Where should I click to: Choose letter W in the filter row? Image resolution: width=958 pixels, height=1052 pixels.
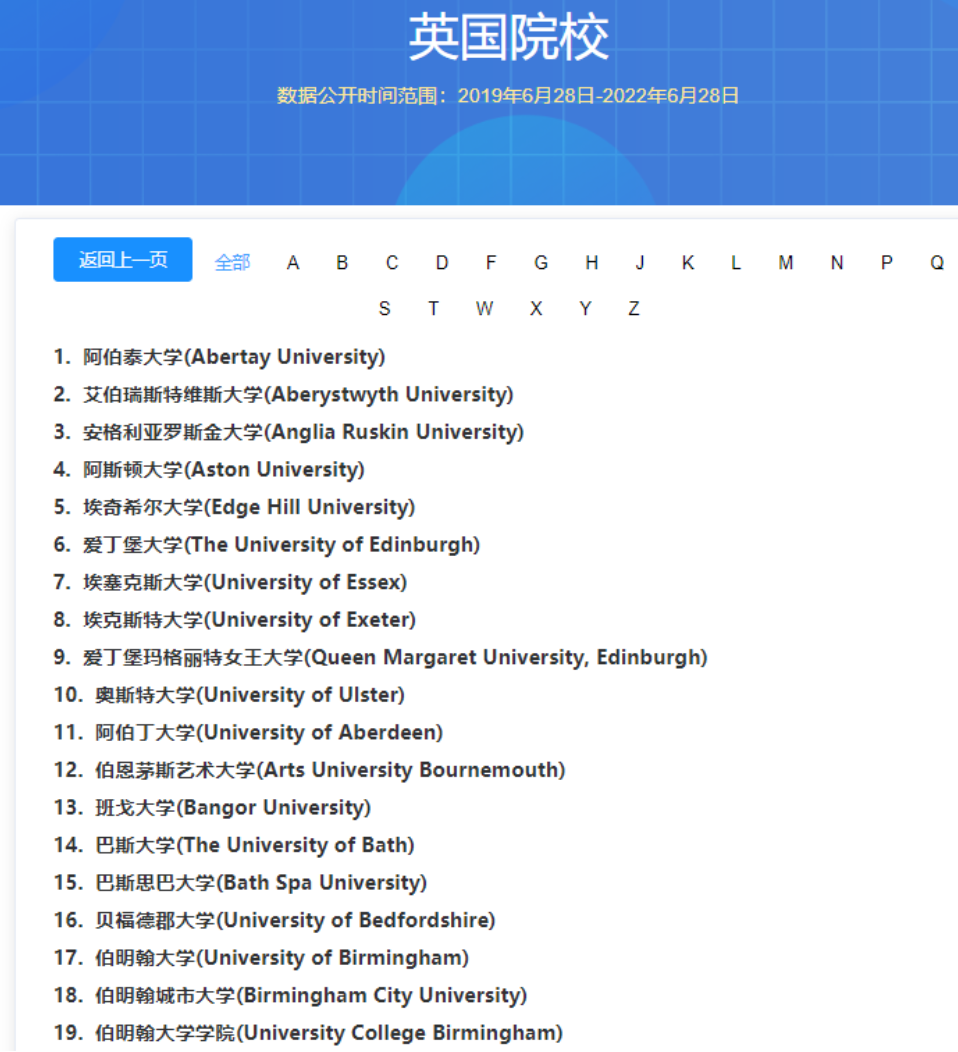pos(484,309)
